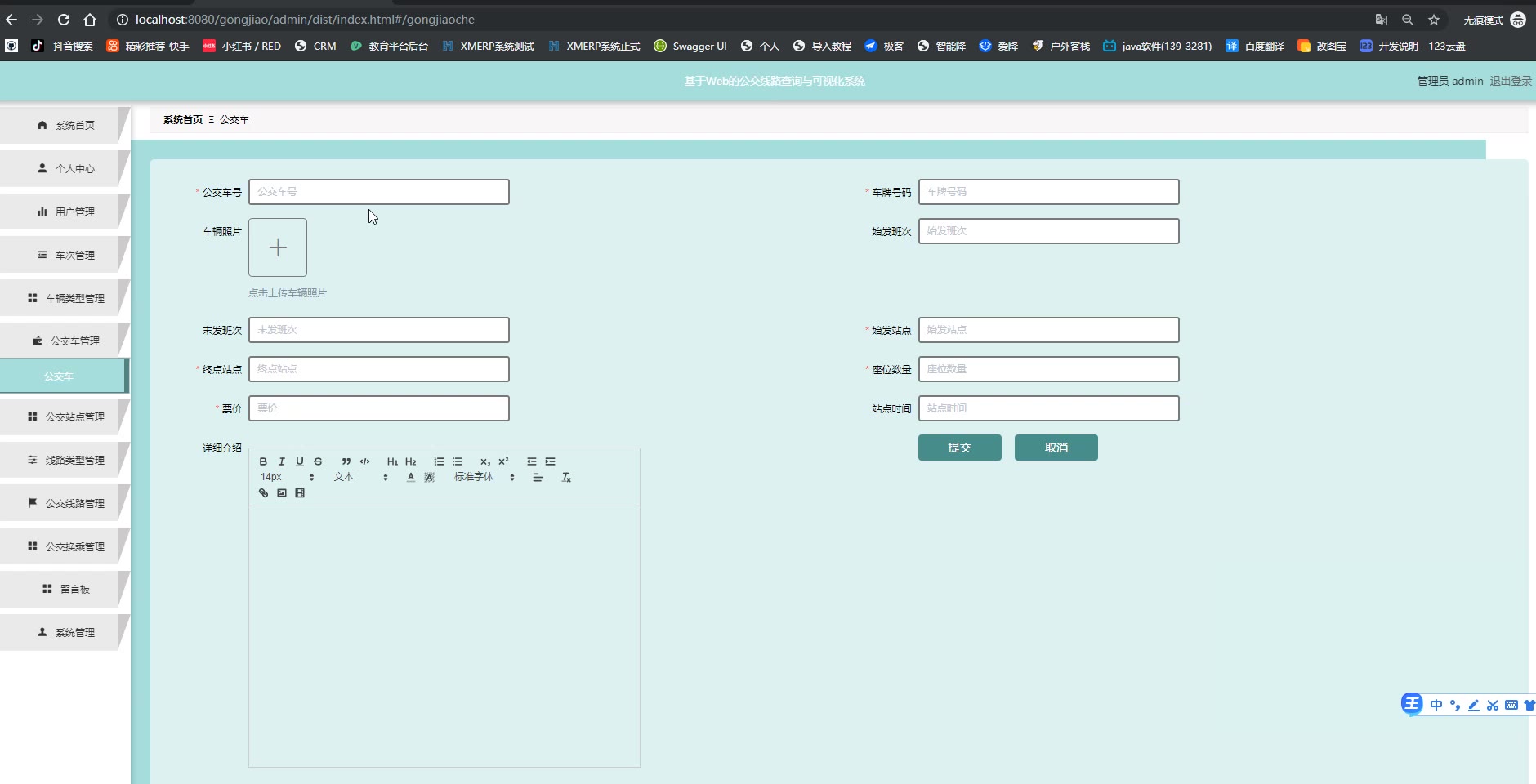1536x784 pixels.
Task: Insert a blockquote in the editor
Action: 346,461
